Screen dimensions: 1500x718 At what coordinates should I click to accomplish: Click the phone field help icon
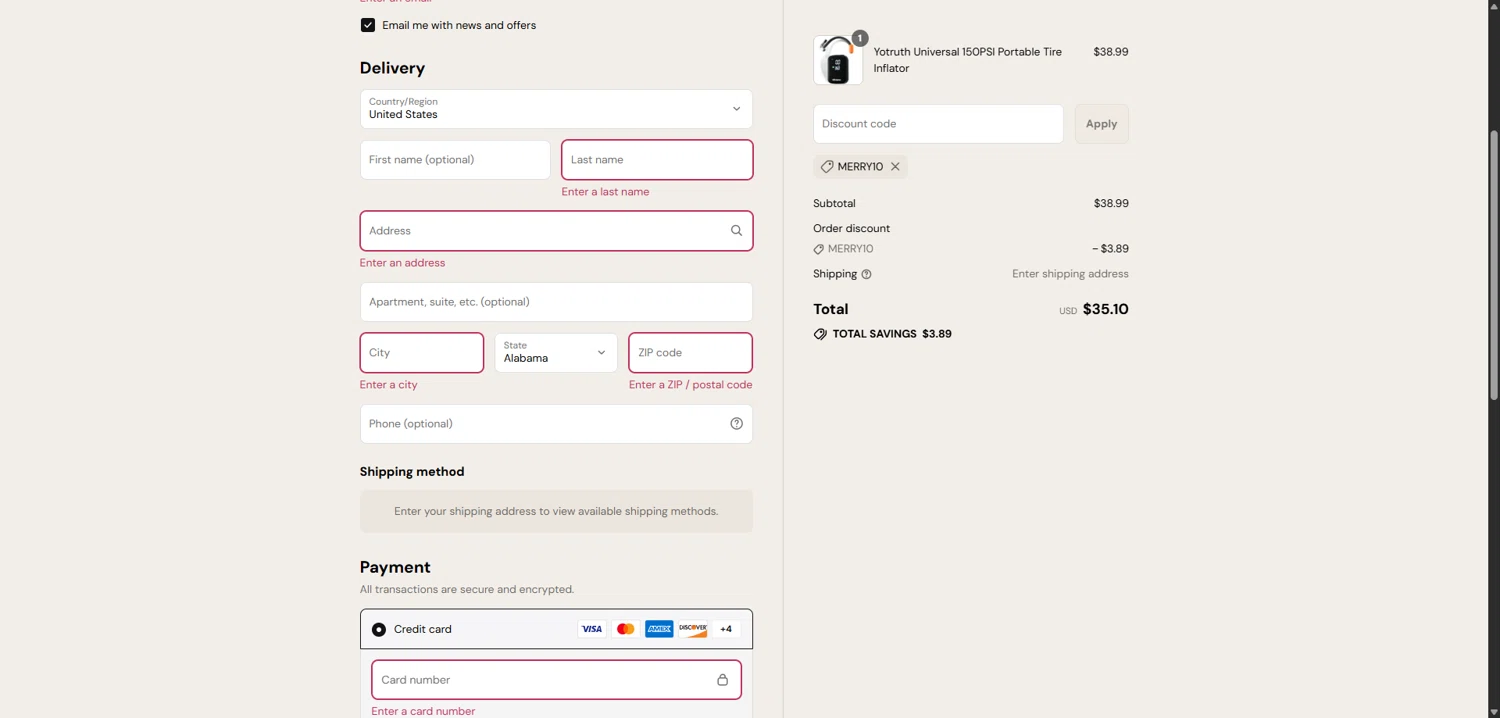pyautogui.click(x=736, y=424)
